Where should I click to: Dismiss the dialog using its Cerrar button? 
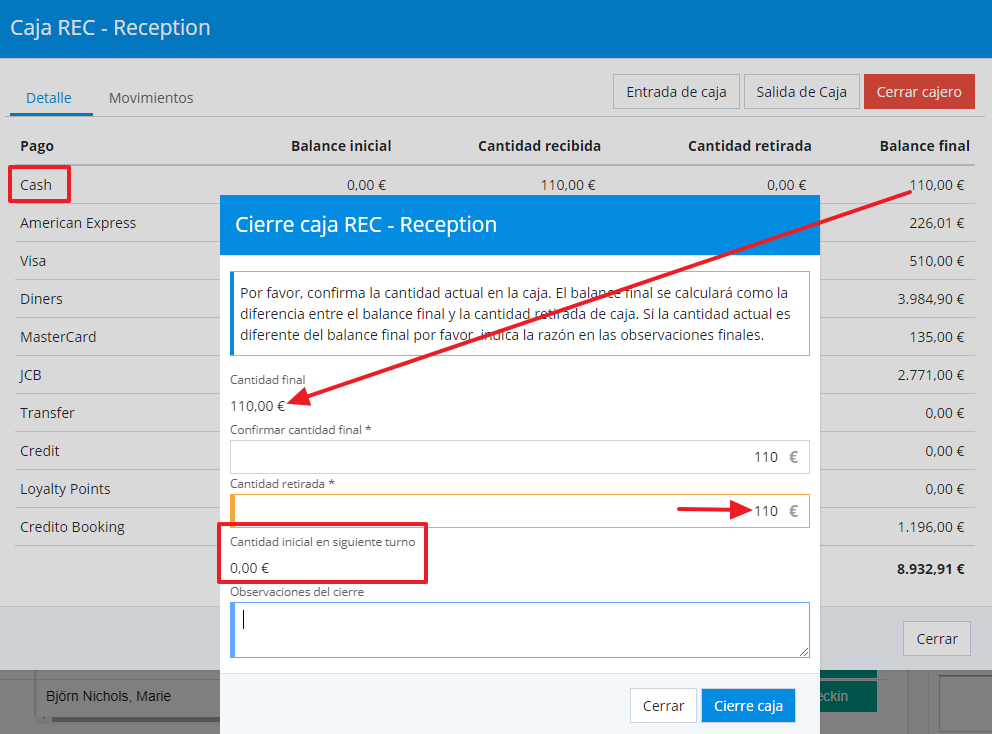point(663,706)
